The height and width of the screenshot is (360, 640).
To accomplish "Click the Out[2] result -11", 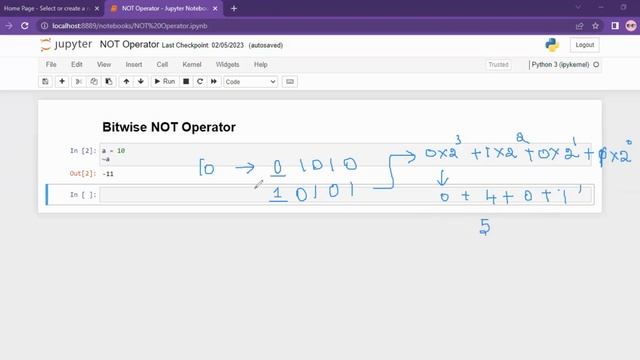I will (x=108, y=174).
